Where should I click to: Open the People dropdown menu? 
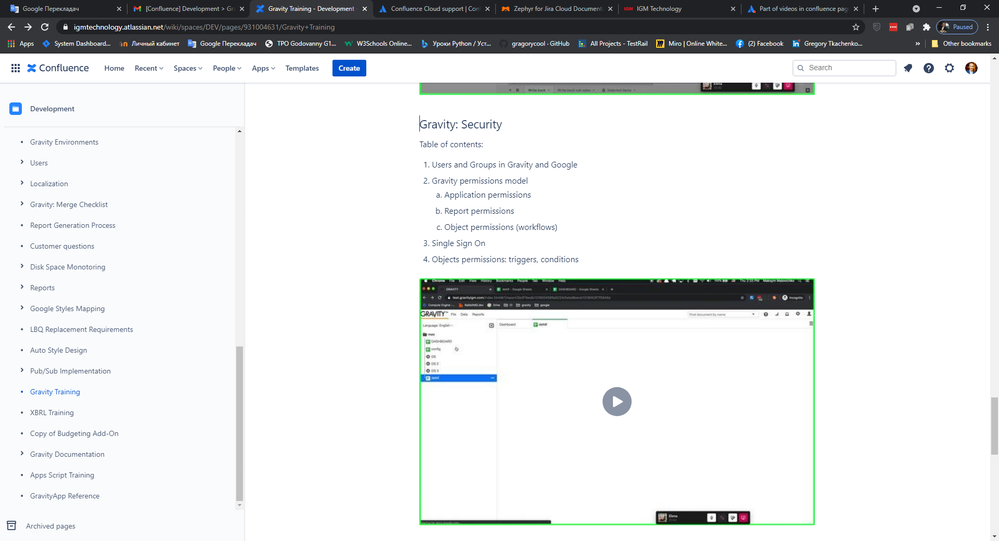[227, 68]
